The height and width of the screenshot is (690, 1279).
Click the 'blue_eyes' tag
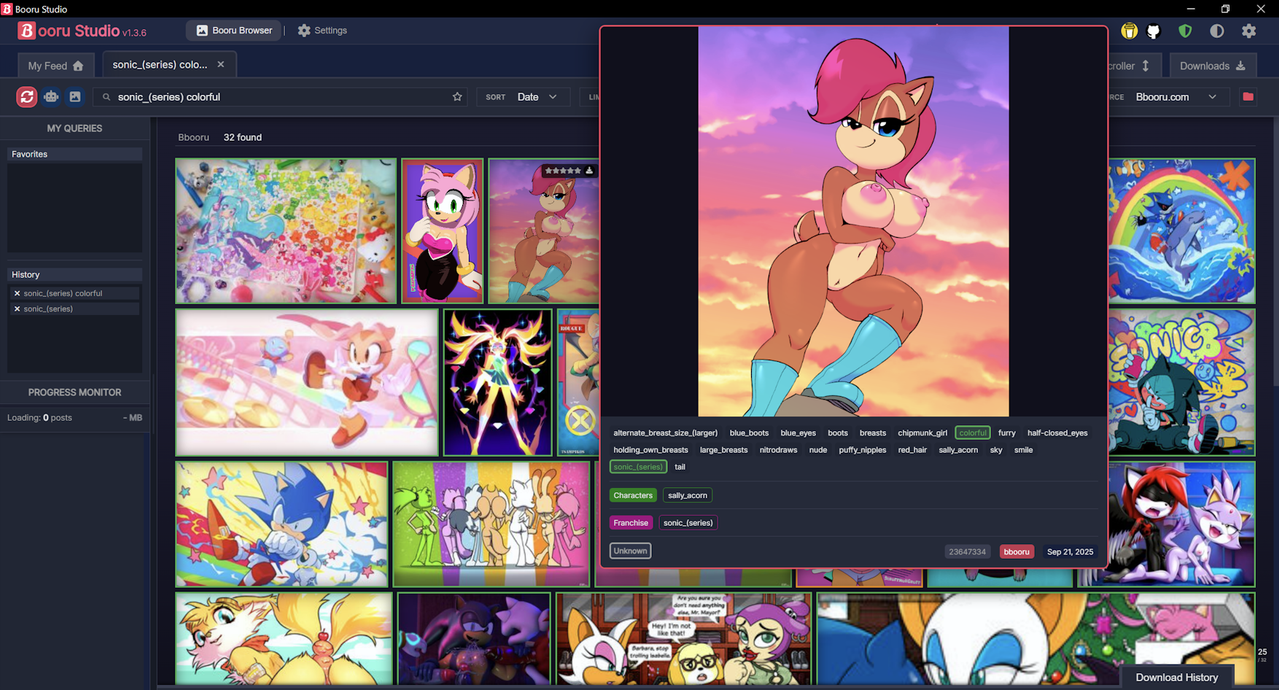coord(798,433)
